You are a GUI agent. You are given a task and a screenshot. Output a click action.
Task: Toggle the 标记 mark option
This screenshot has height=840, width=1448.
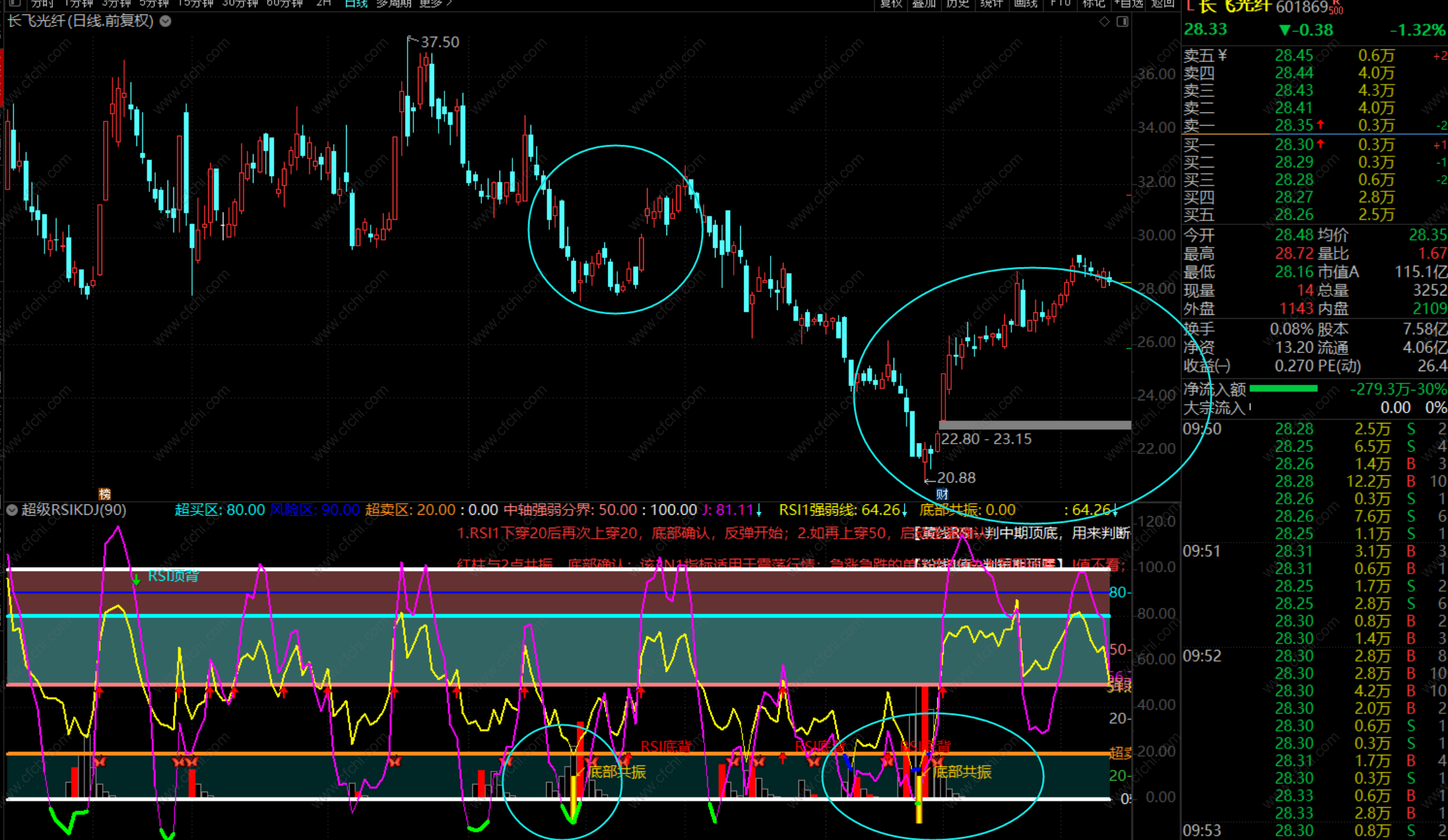pyautogui.click(x=1093, y=3)
